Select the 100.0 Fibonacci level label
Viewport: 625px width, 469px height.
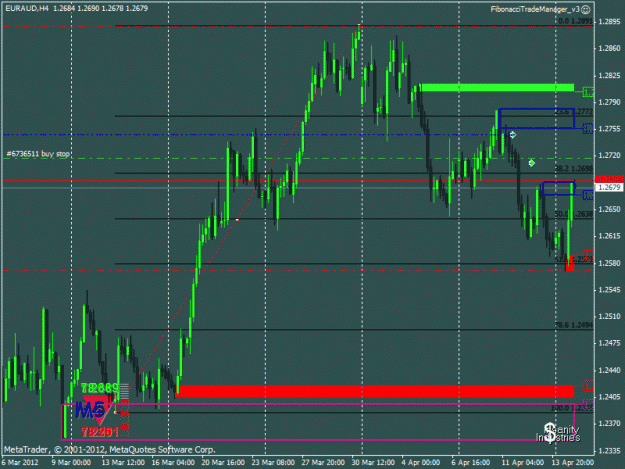pyautogui.click(x=572, y=408)
